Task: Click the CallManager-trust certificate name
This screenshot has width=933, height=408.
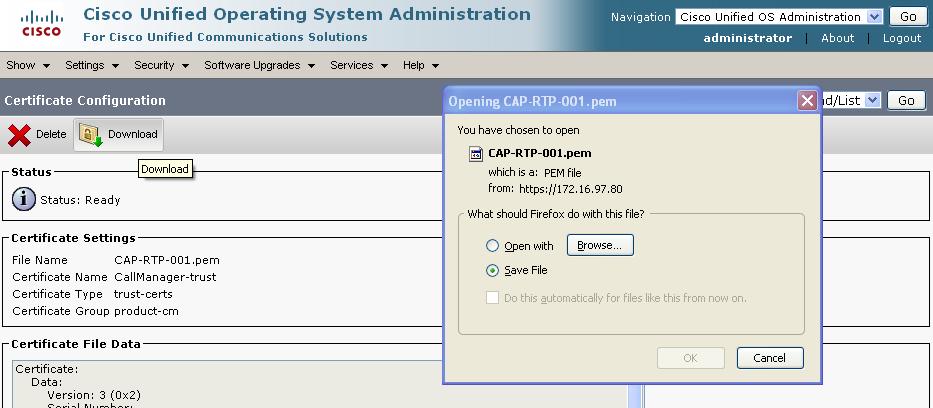Action: point(165,277)
